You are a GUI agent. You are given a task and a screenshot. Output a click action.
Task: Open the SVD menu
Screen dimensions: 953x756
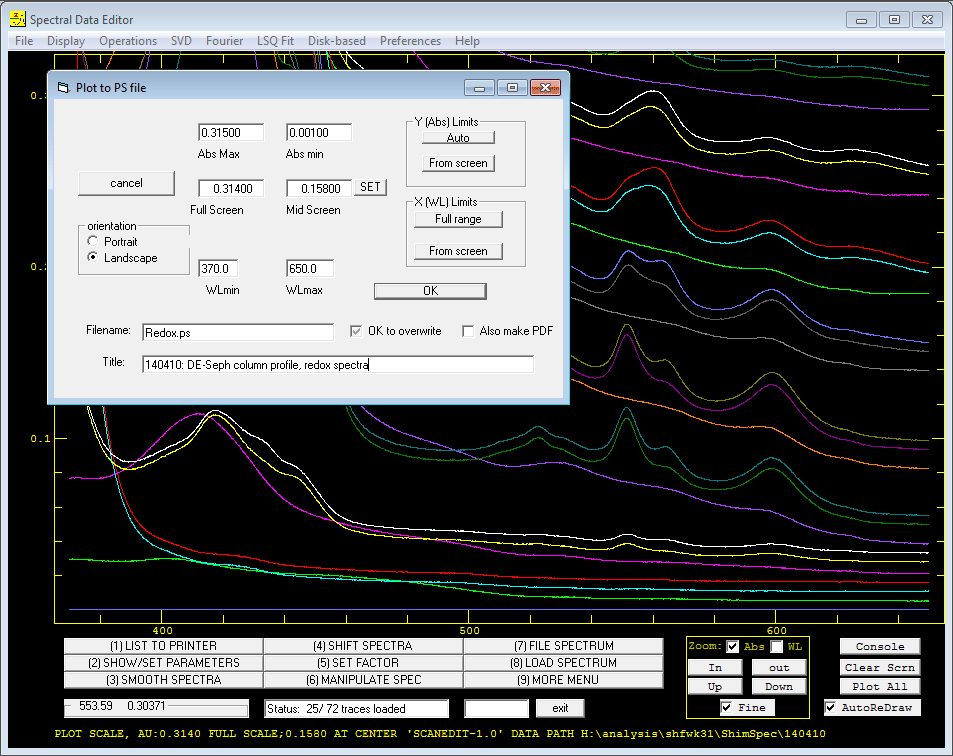click(x=181, y=41)
